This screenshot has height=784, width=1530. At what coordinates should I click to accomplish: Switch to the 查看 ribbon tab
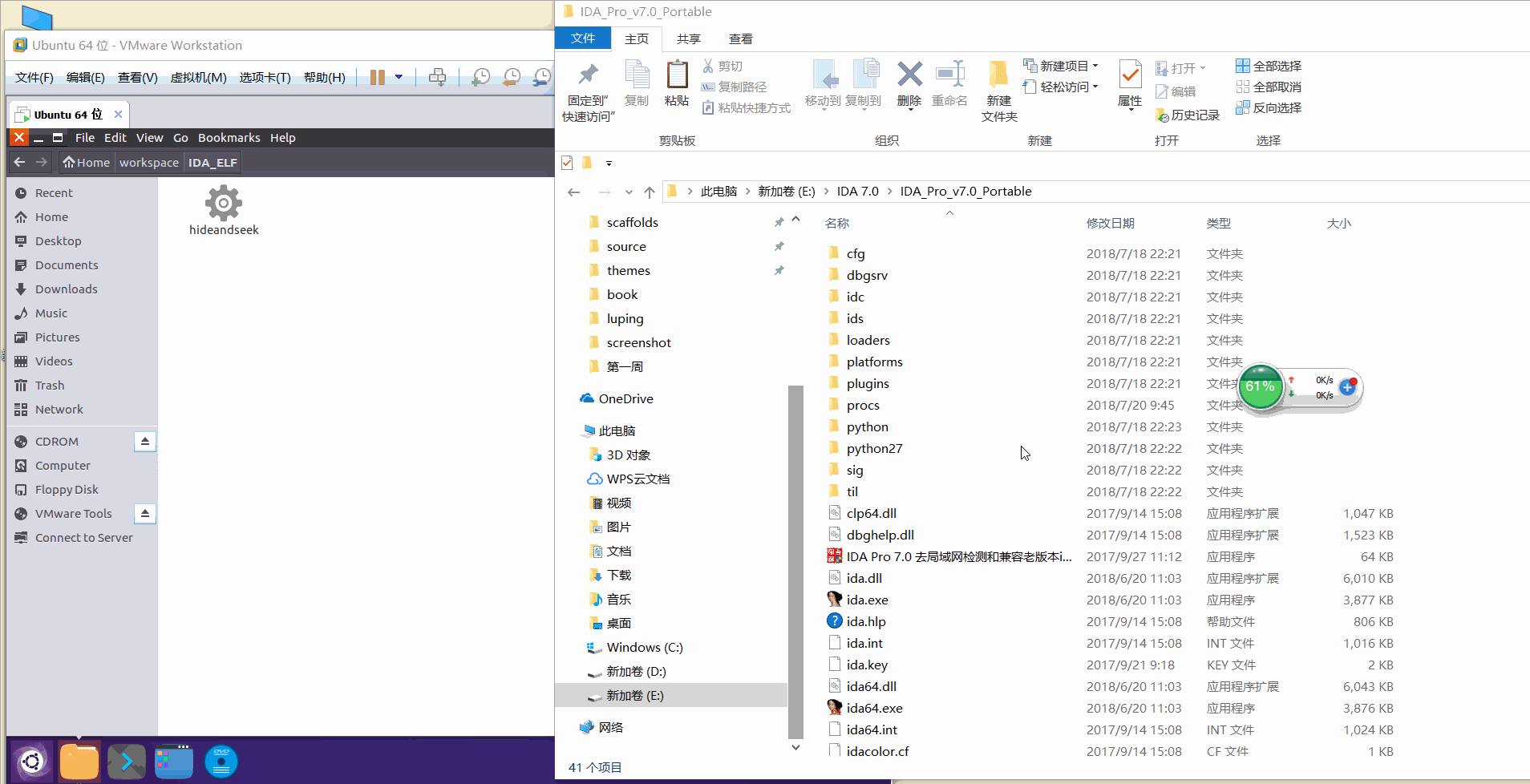[x=740, y=38]
